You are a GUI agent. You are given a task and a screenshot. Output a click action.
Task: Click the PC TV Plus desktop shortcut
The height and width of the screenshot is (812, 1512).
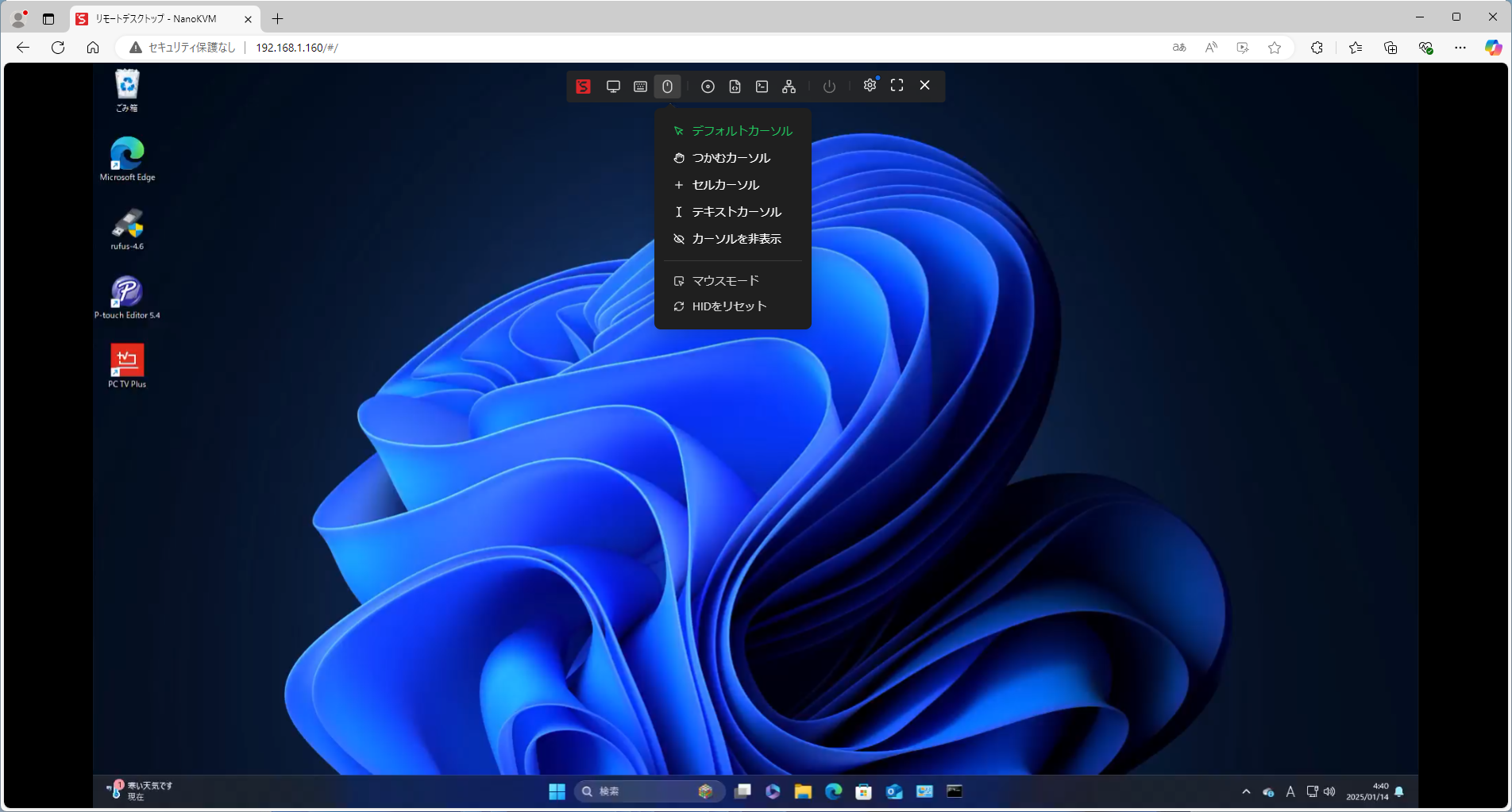click(x=127, y=366)
